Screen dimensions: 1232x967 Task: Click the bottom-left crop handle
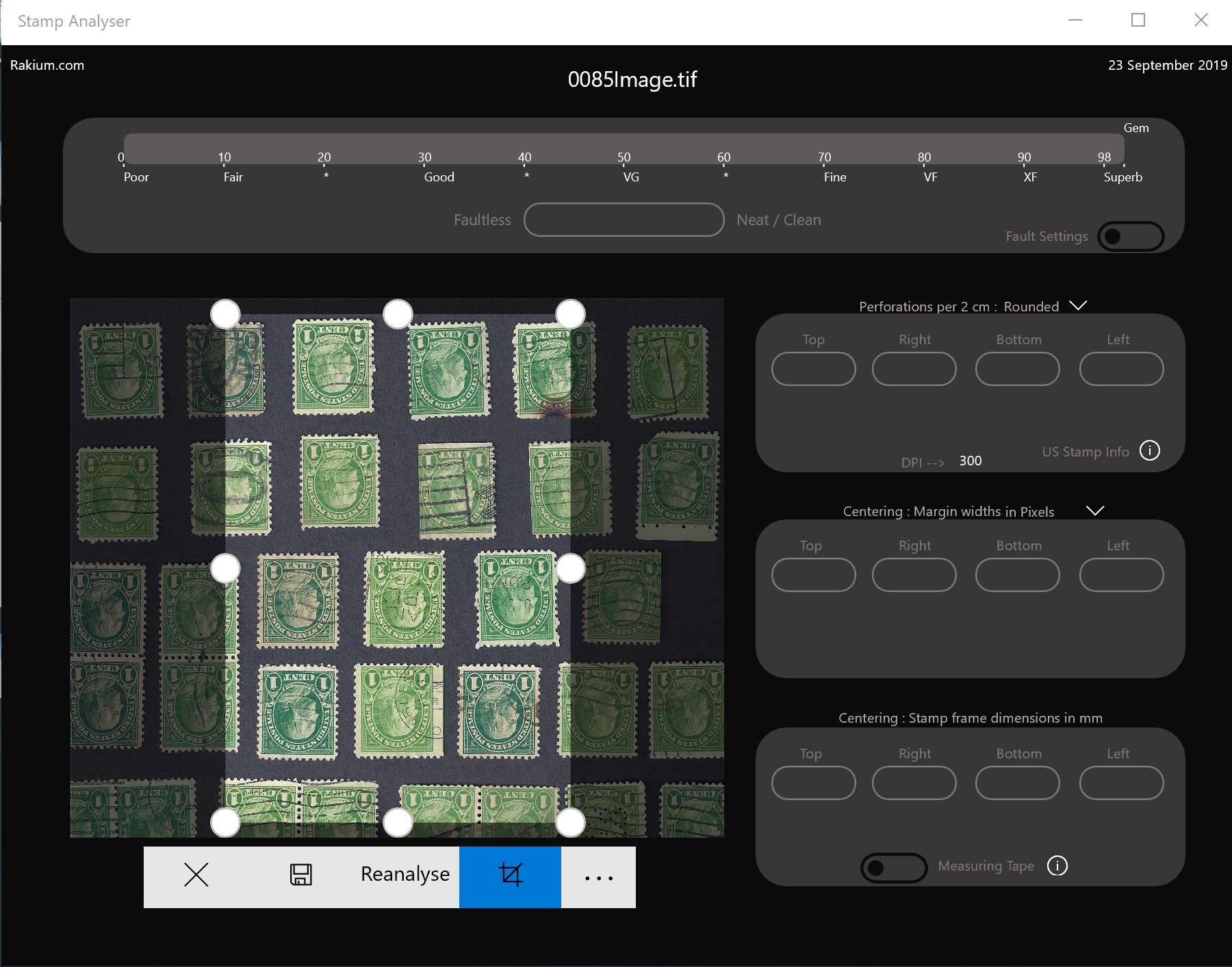(225, 822)
